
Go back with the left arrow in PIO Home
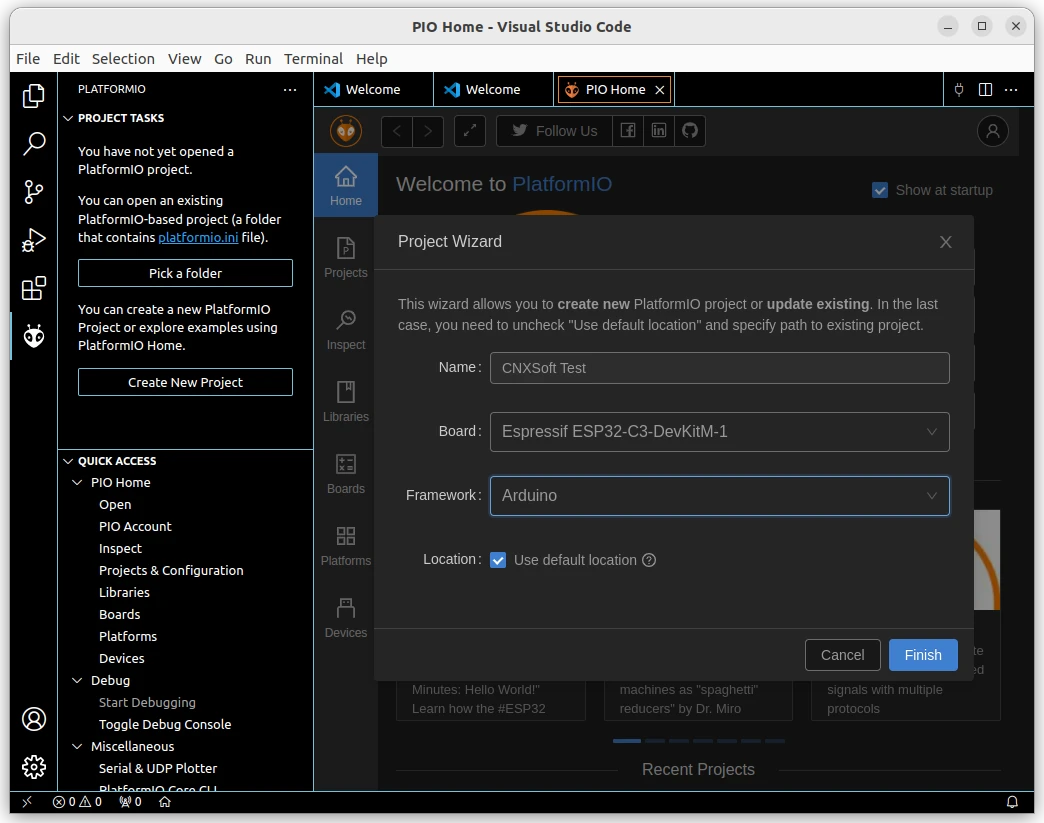click(x=397, y=131)
